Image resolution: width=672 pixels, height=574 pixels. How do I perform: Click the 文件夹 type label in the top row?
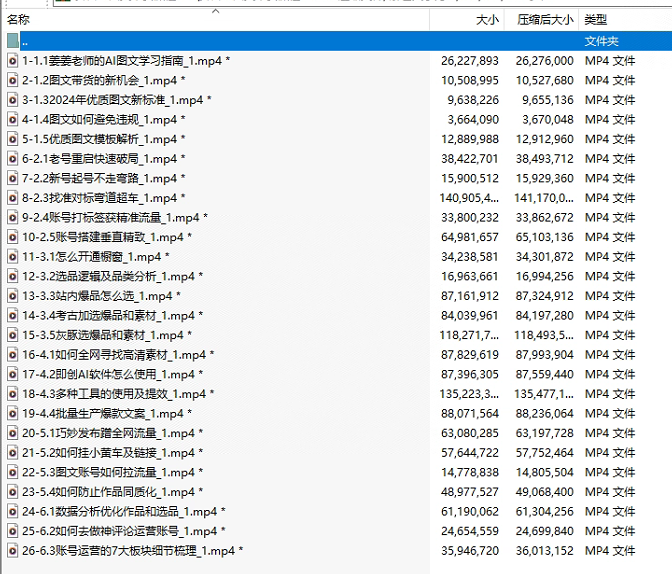point(602,41)
